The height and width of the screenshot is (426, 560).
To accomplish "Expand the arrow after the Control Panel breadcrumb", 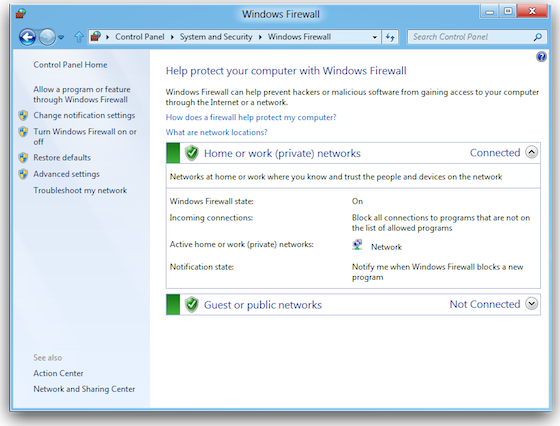I will tap(172, 37).
